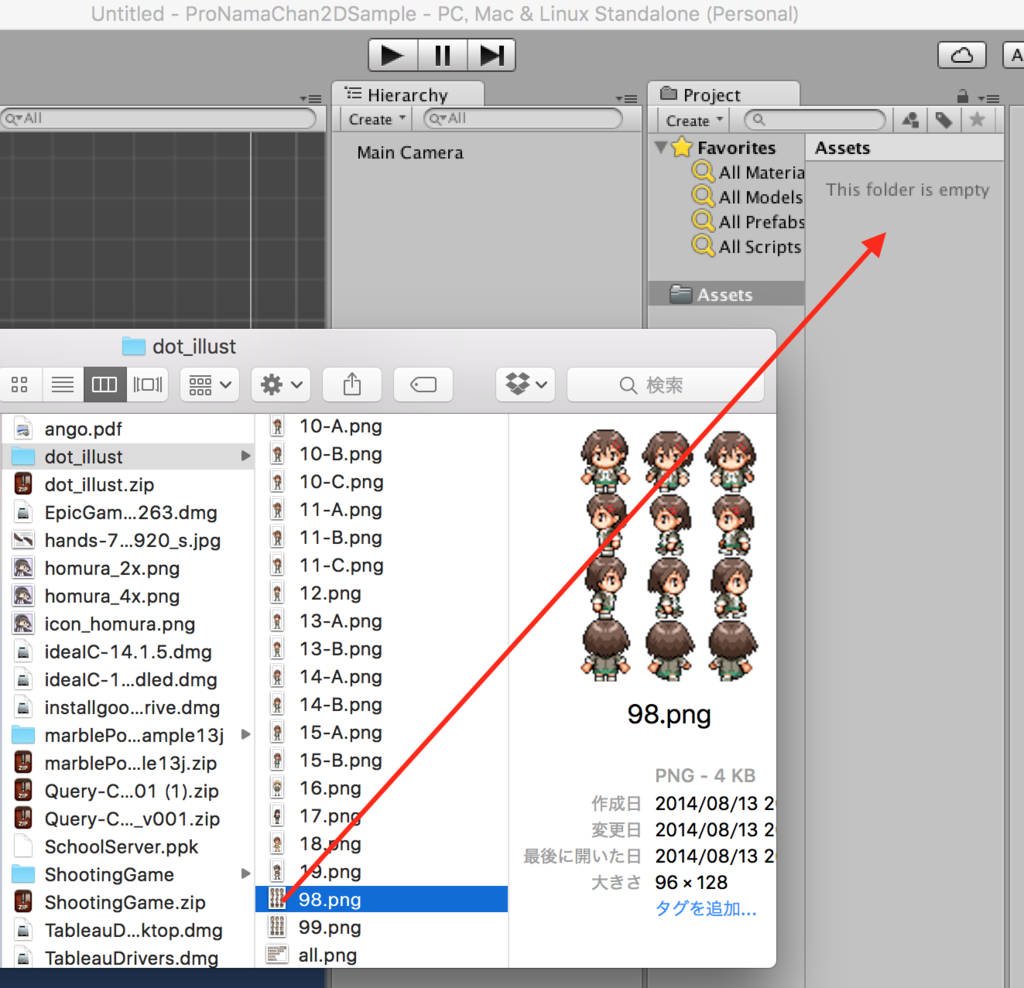Select 14-A.png in dot_illust column
The height and width of the screenshot is (988, 1024).
[381, 677]
